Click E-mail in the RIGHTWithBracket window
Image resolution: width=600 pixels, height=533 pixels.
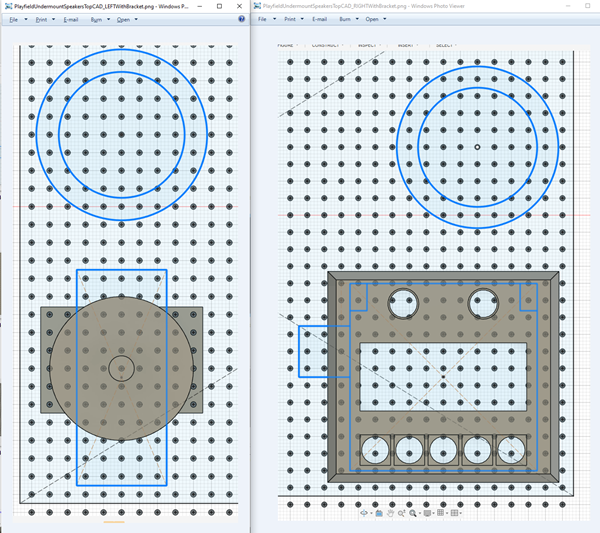pyautogui.click(x=320, y=19)
